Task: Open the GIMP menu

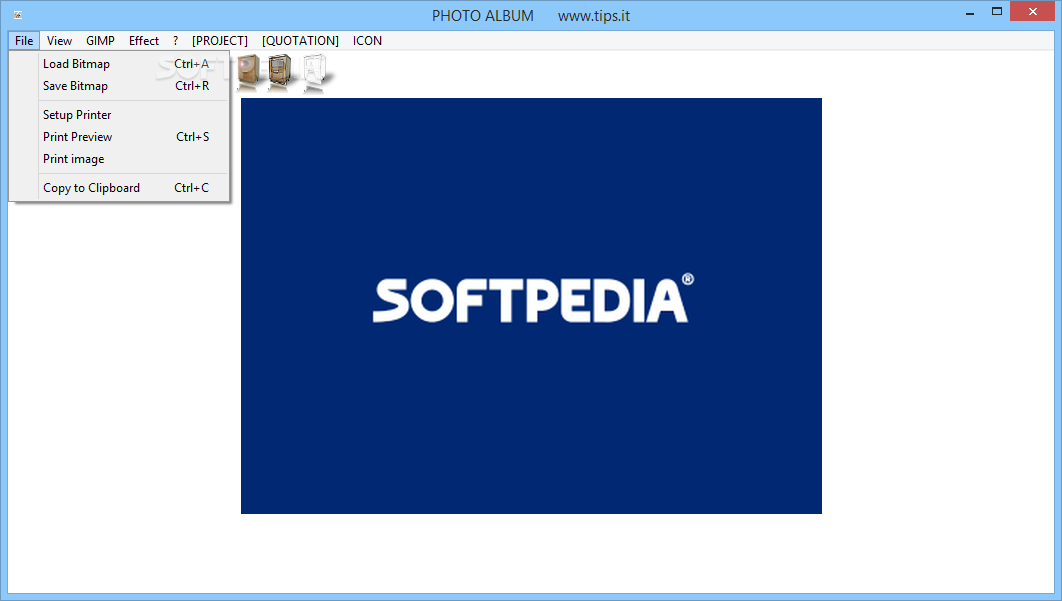Action: (x=100, y=41)
